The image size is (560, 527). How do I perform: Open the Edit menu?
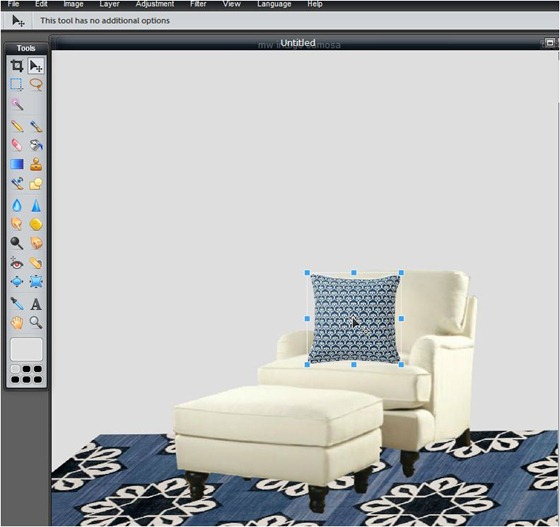[x=41, y=4]
